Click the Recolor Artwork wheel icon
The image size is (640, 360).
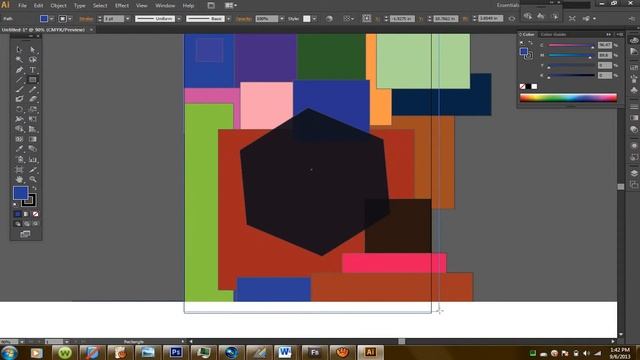[329, 19]
